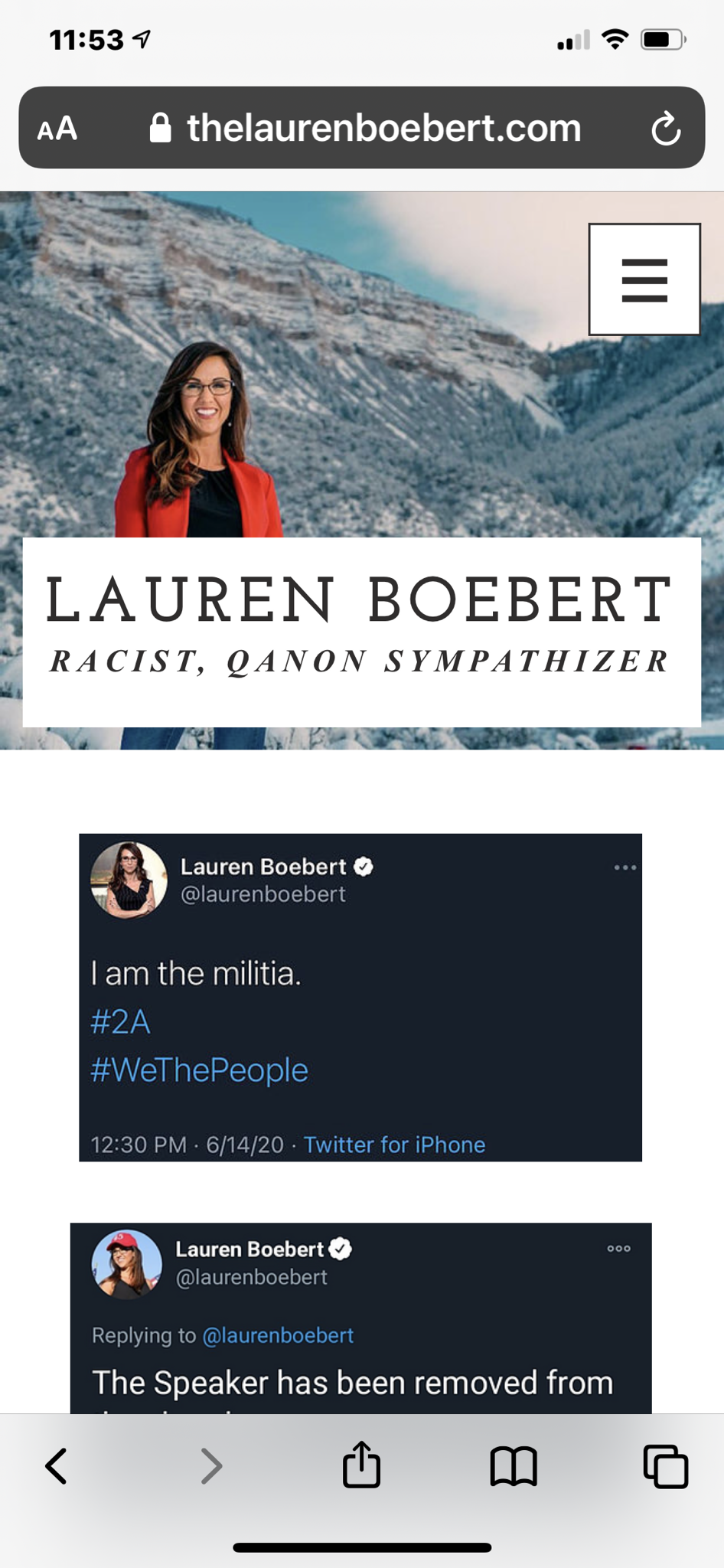Tap the first tweet's profile avatar

(129, 880)
